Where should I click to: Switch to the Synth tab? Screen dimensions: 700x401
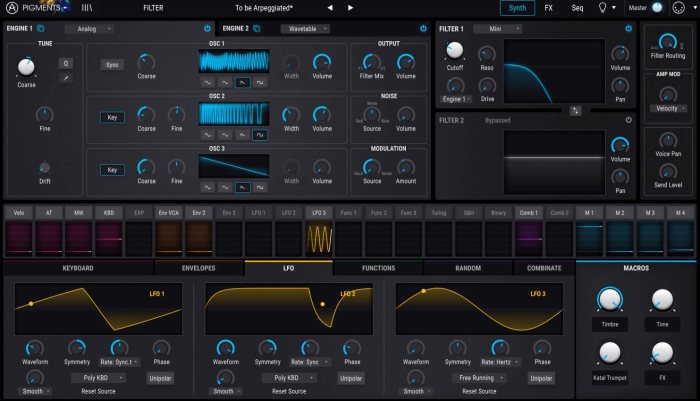(x=517, y=8)
